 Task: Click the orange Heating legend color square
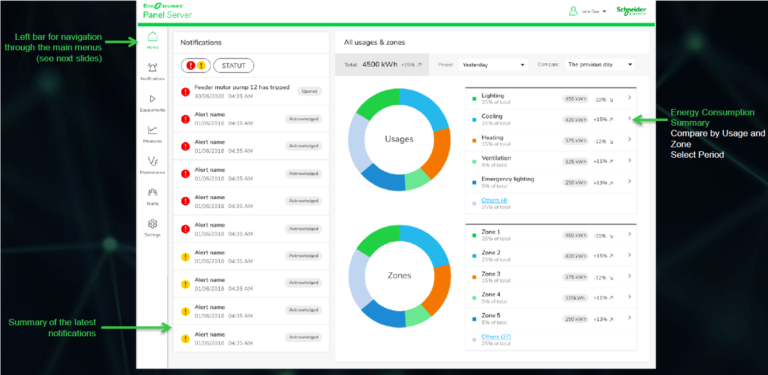[x=474, y=141]
